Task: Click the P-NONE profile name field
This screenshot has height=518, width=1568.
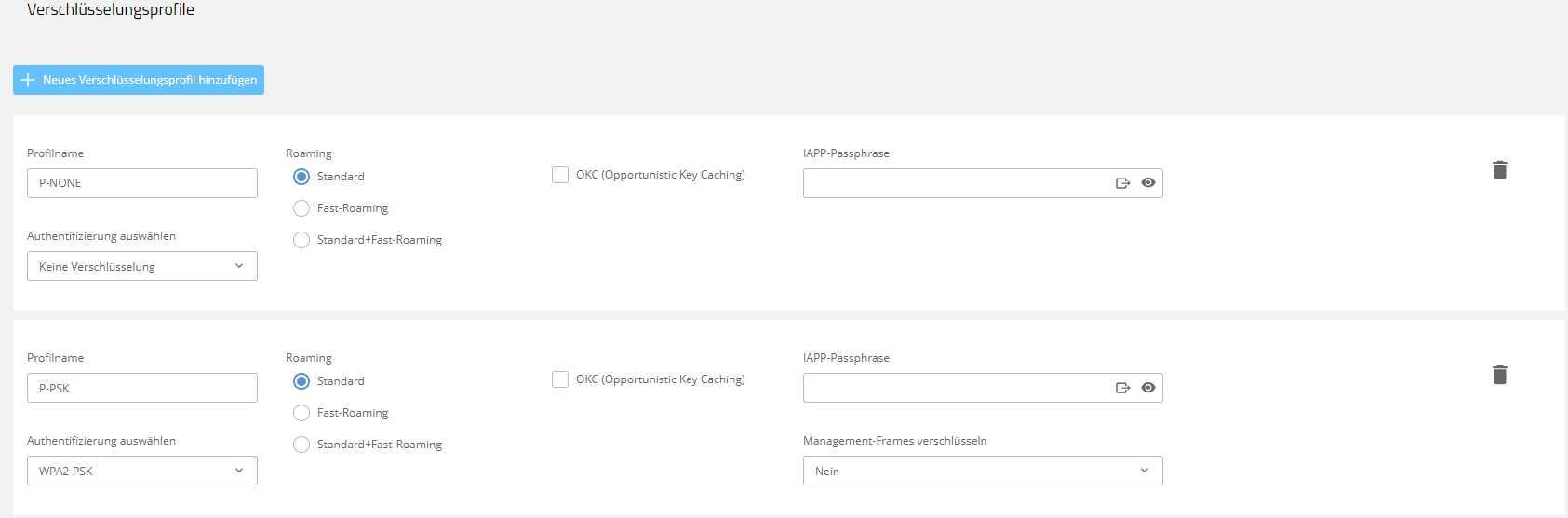Action: coord(141,183)
